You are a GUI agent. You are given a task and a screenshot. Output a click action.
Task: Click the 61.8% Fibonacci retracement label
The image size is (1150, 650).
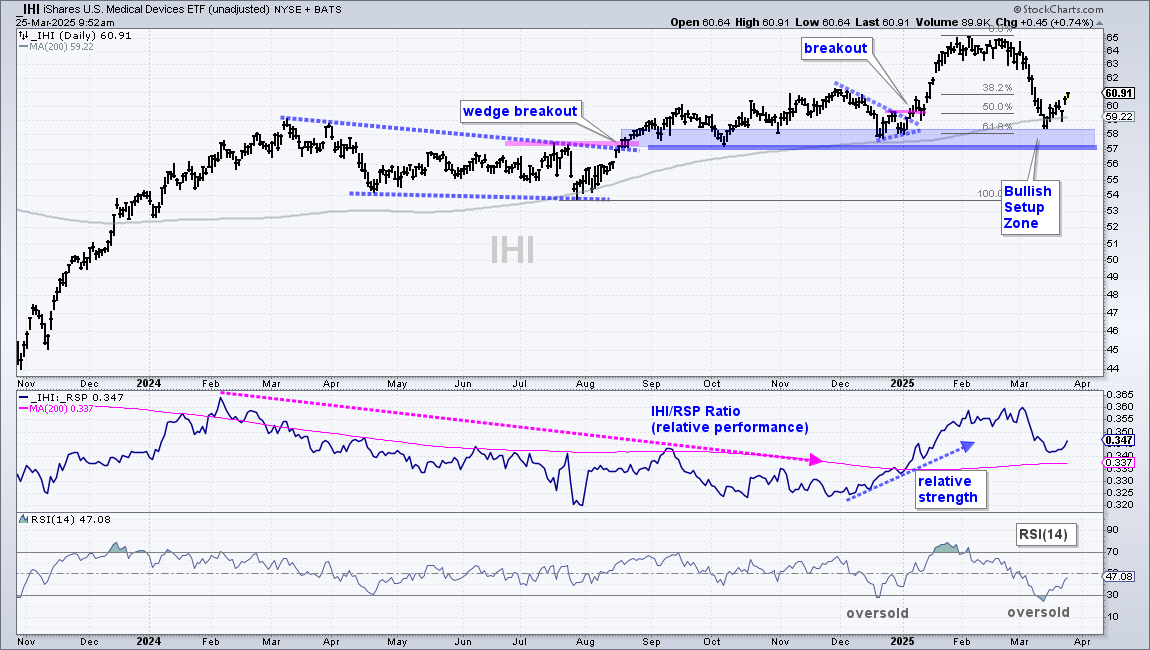[997, 127]
